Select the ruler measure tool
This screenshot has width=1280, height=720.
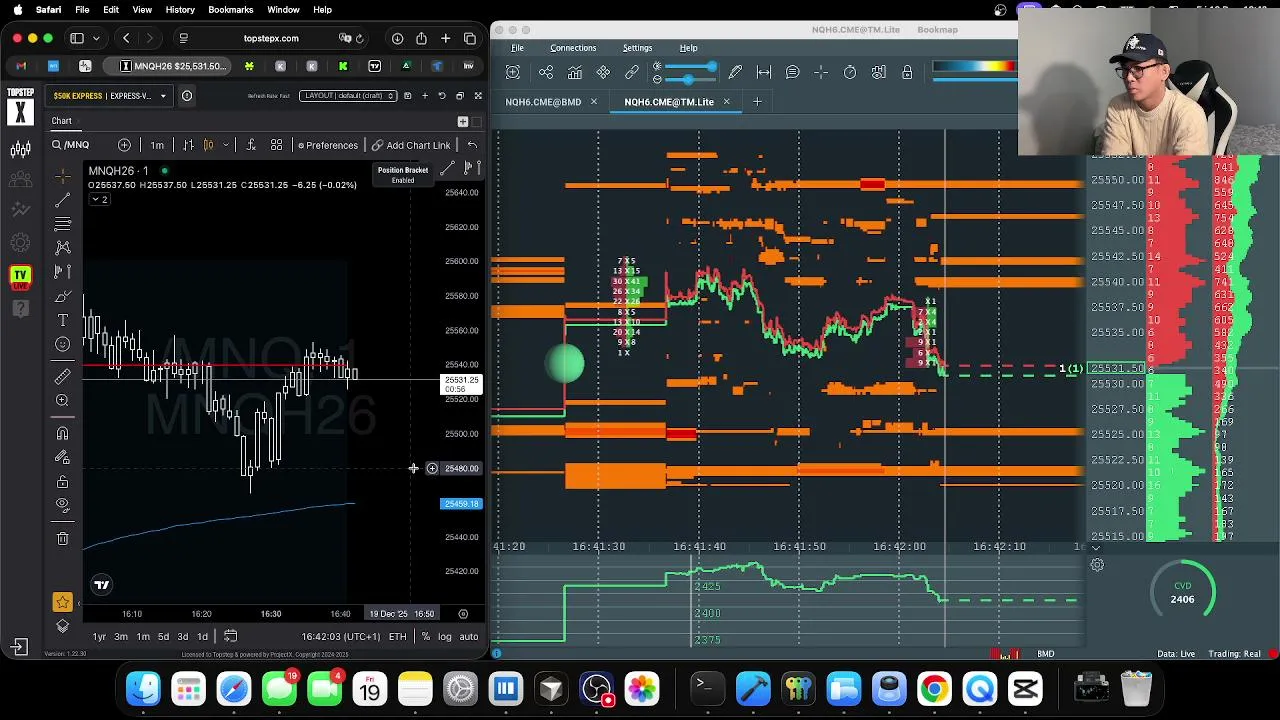pyautogui.click(x=62, y=376)
